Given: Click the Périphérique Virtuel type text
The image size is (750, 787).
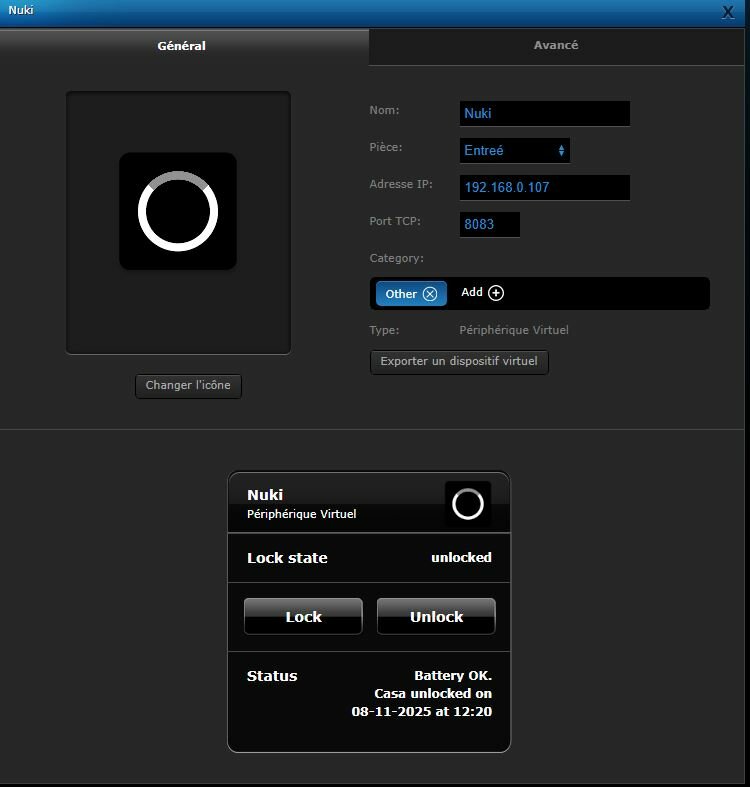Looking at the screenshot, I should pyautogui.click(x=513, y=330).
